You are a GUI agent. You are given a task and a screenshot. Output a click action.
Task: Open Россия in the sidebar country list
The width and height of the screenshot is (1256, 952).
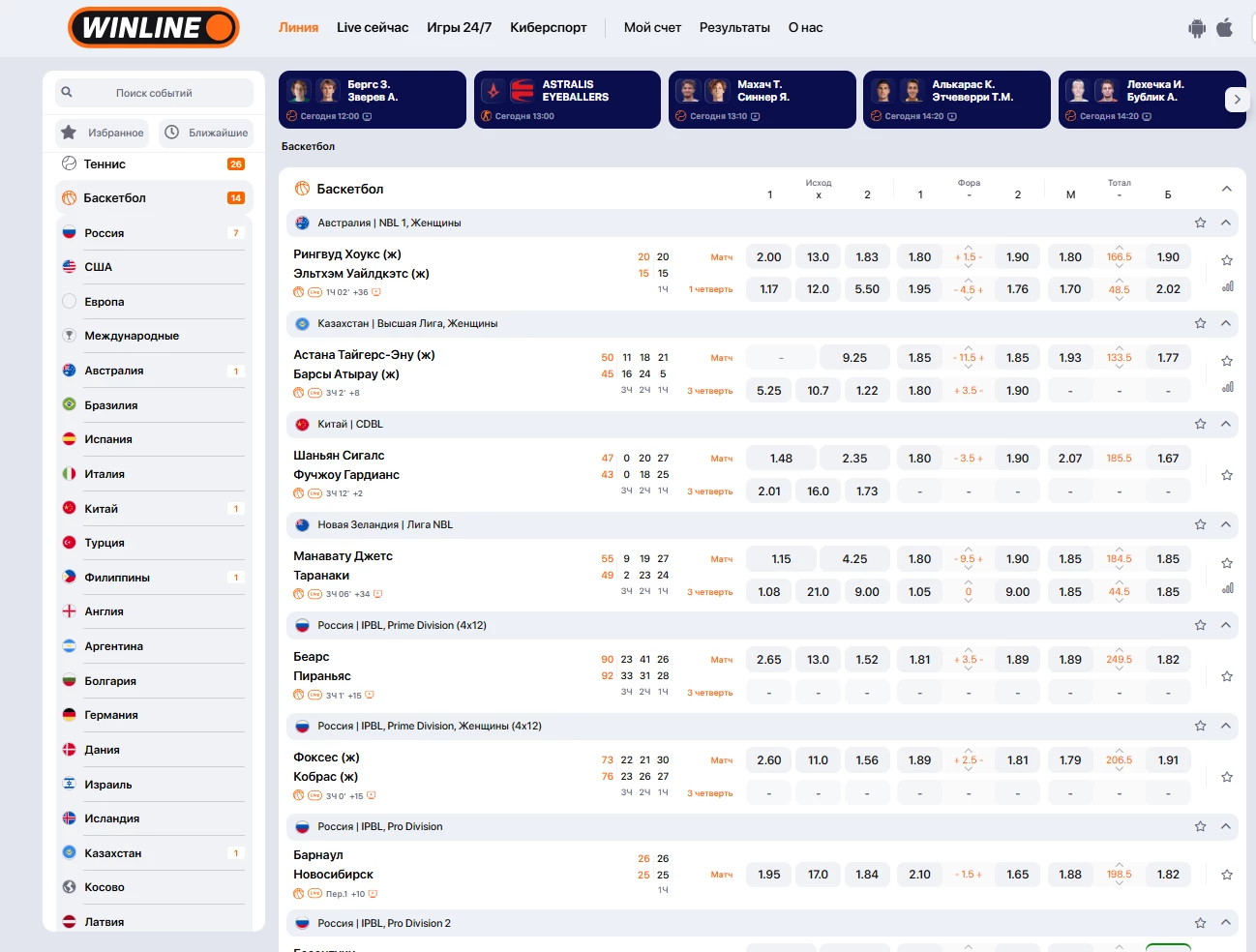click(x=105, y=233)
